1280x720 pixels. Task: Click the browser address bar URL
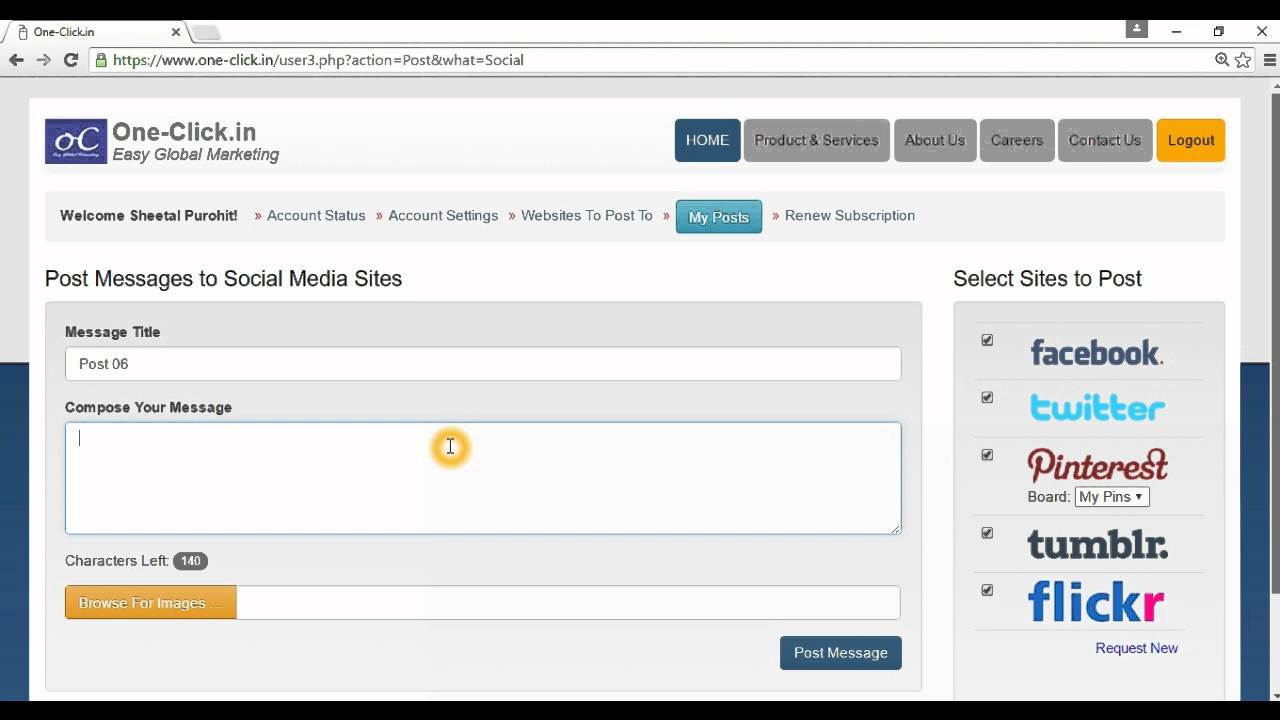pyautogui.click(x=318, y=60)
